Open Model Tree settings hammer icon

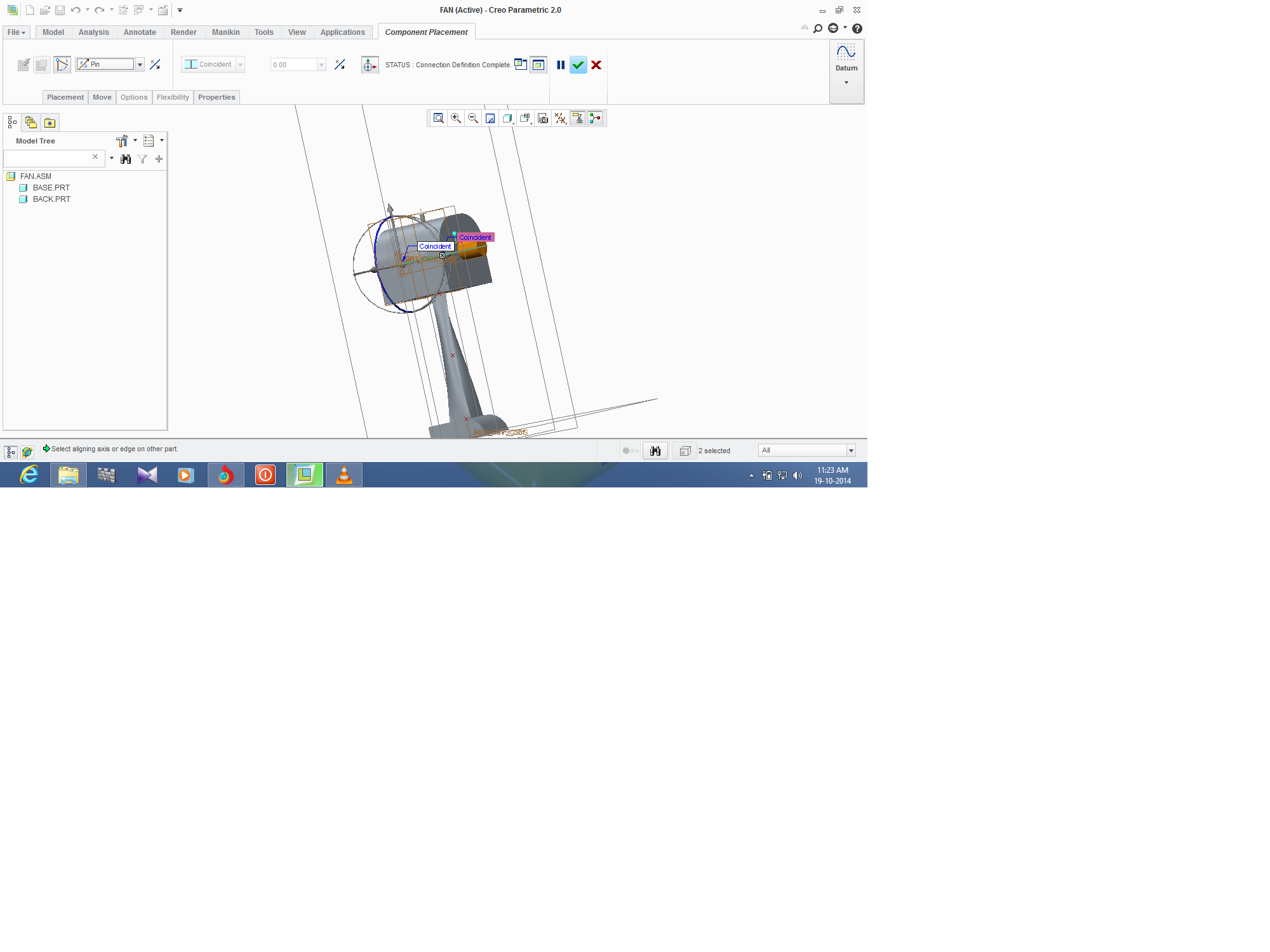(x=122, y=141)
